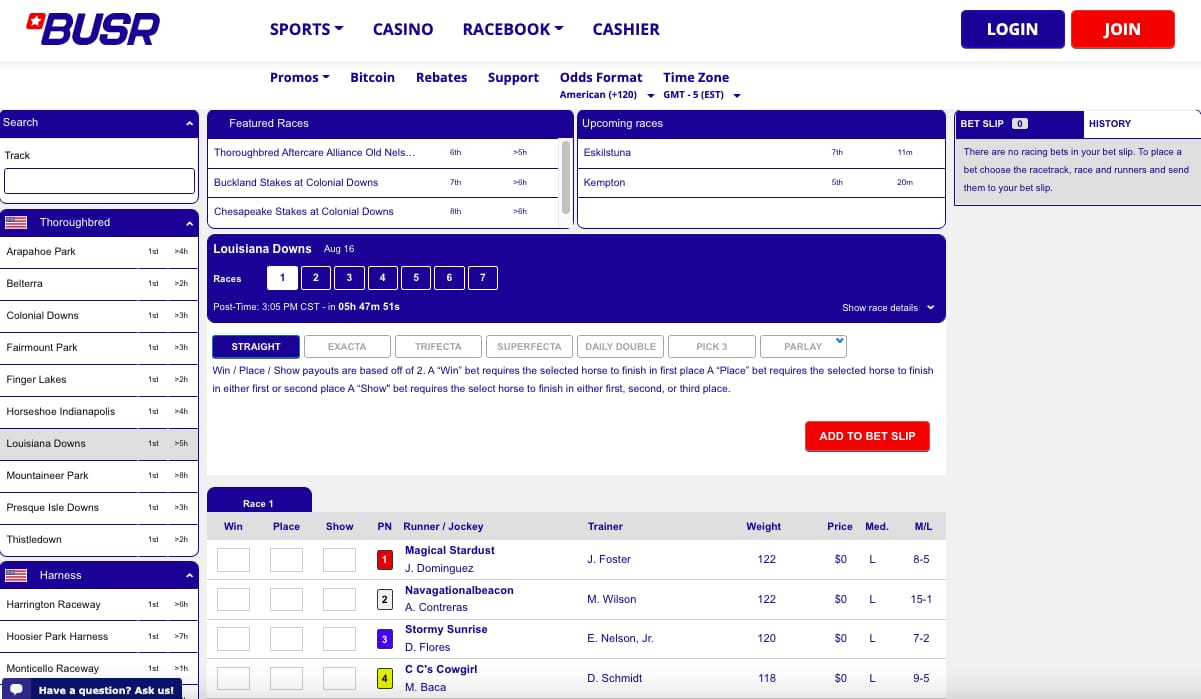Go to the Casino page
This screenshot has width=1201, height=699.
403,29
